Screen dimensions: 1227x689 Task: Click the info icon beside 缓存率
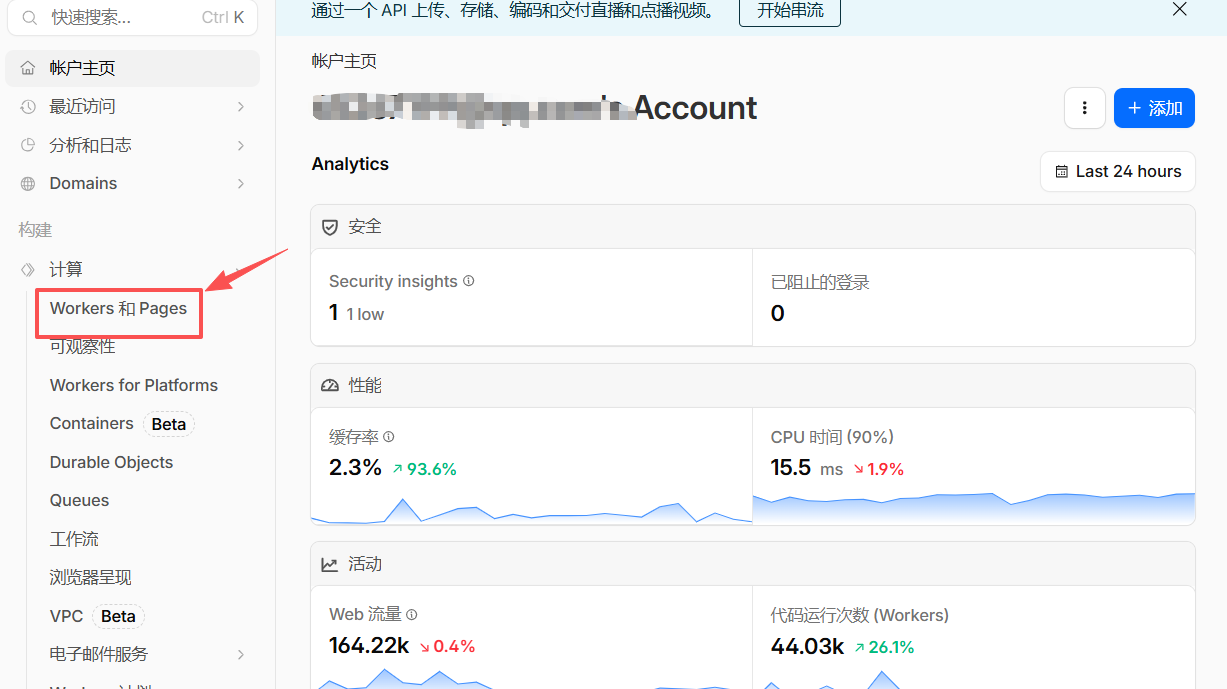389,437
